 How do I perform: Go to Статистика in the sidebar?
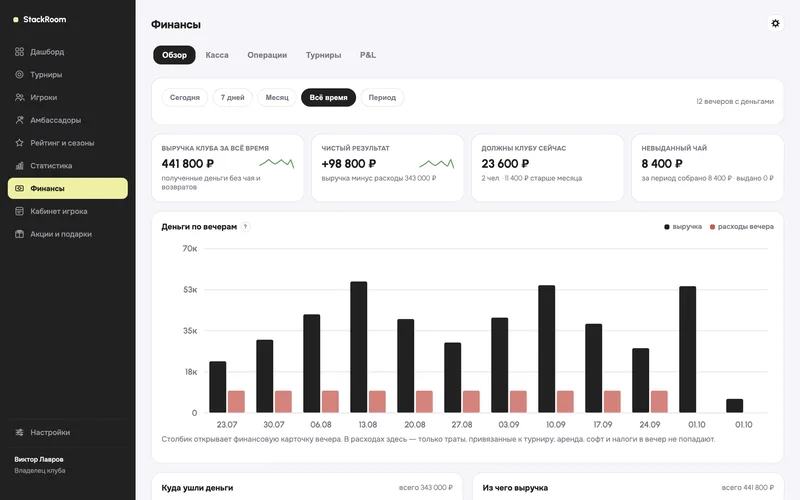click(68, 165)
